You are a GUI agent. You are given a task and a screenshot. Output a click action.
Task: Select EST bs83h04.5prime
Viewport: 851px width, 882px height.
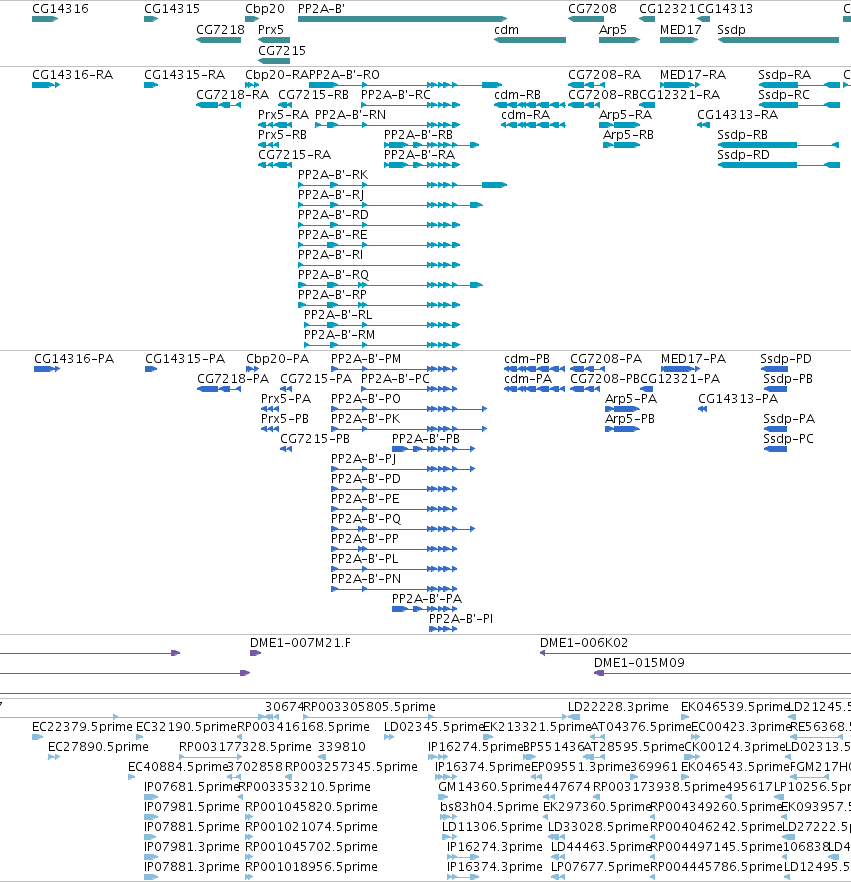pyautogui.click(x=489, y=807)
